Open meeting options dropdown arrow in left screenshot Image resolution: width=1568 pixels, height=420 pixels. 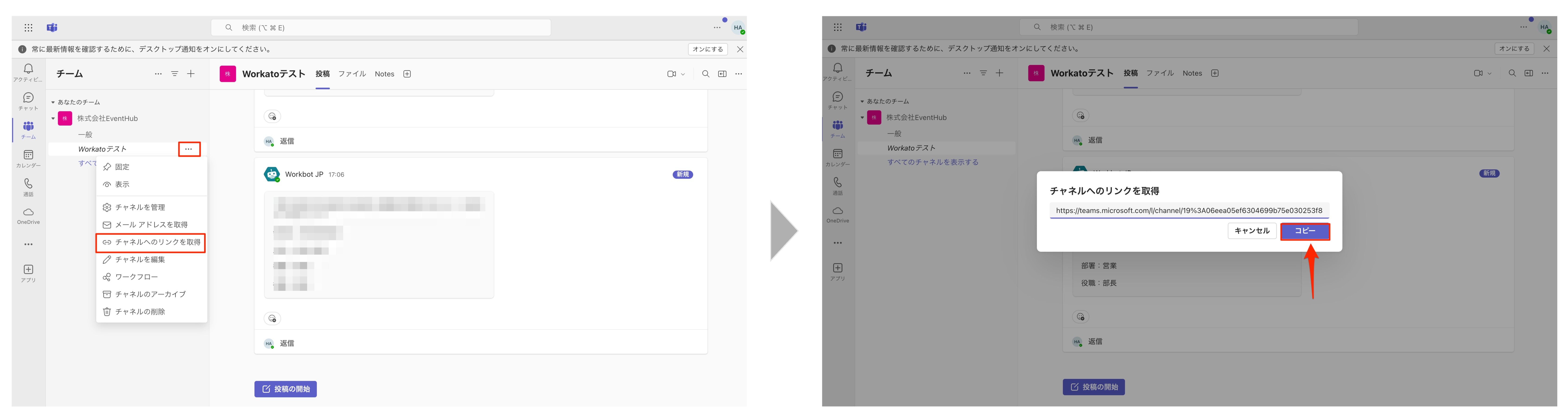pyautogui.click(x=683, y=74)
